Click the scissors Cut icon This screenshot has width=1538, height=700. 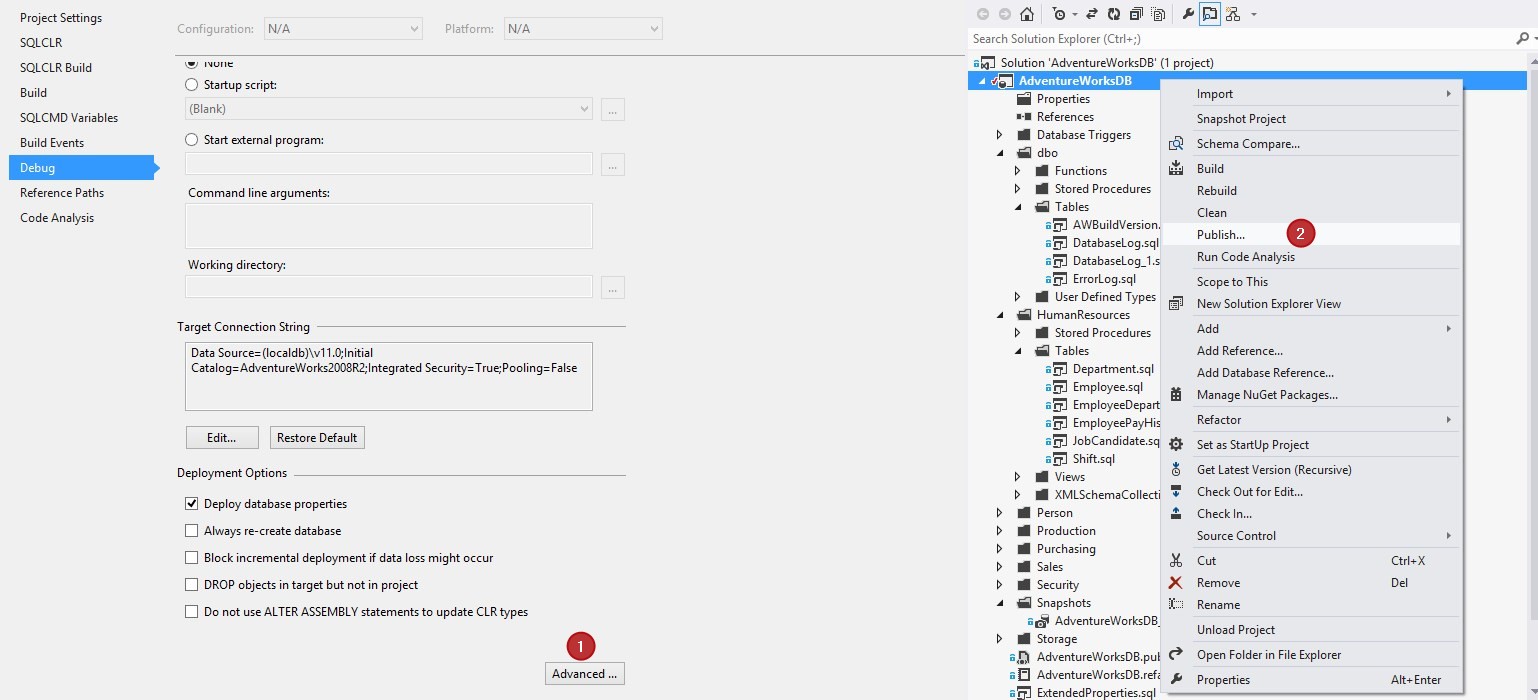pyautogui.click(x=1176, y=560)
